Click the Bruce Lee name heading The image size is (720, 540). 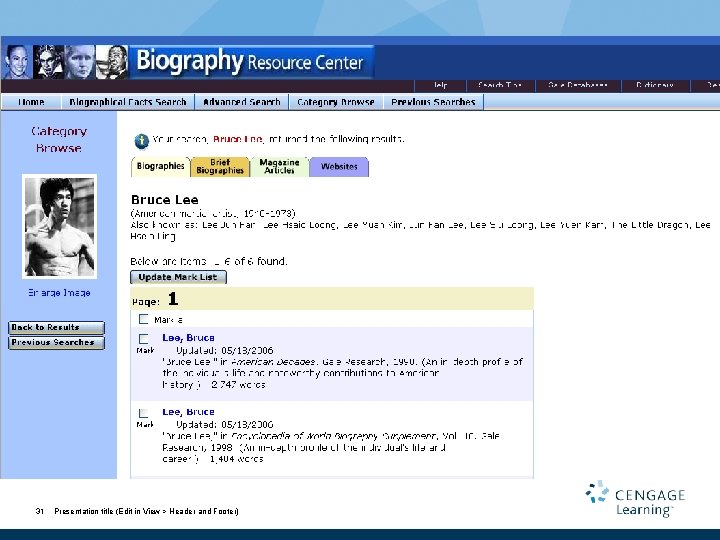(164, 200)
